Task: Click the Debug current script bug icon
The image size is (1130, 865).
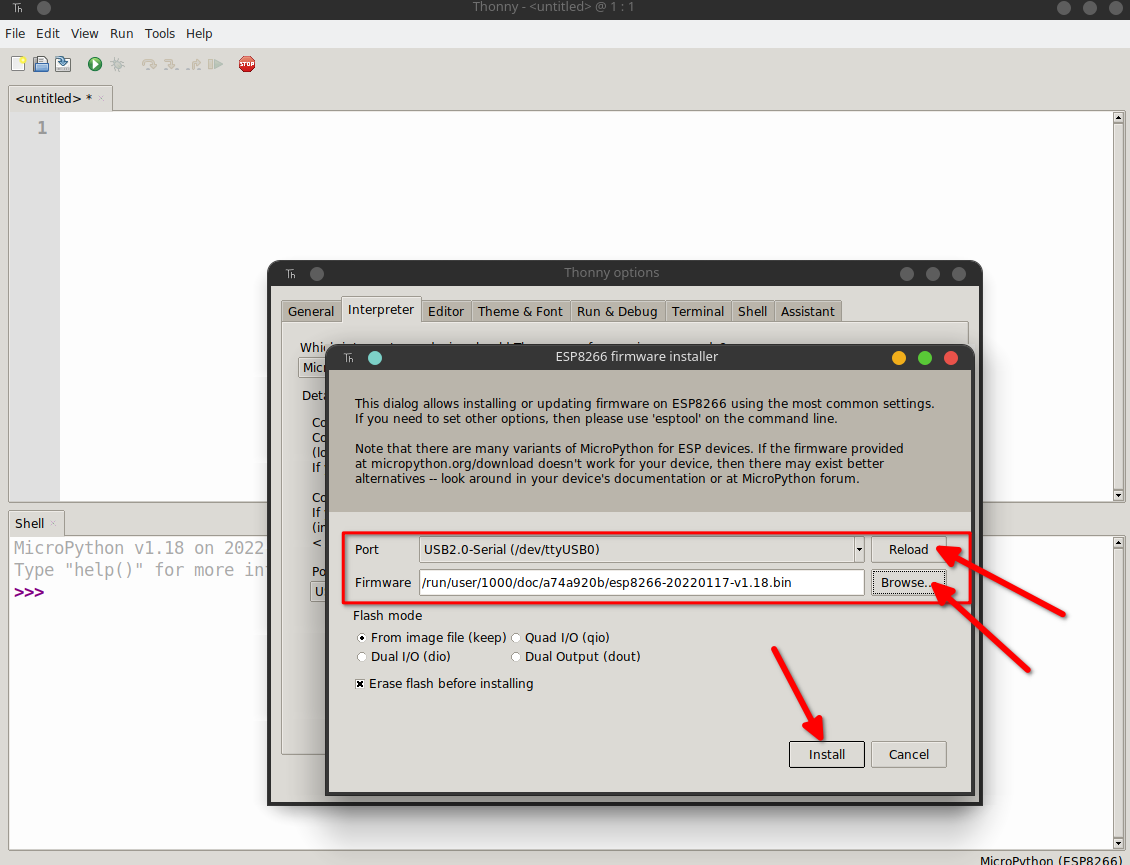Action: click(x=117, y=64)
